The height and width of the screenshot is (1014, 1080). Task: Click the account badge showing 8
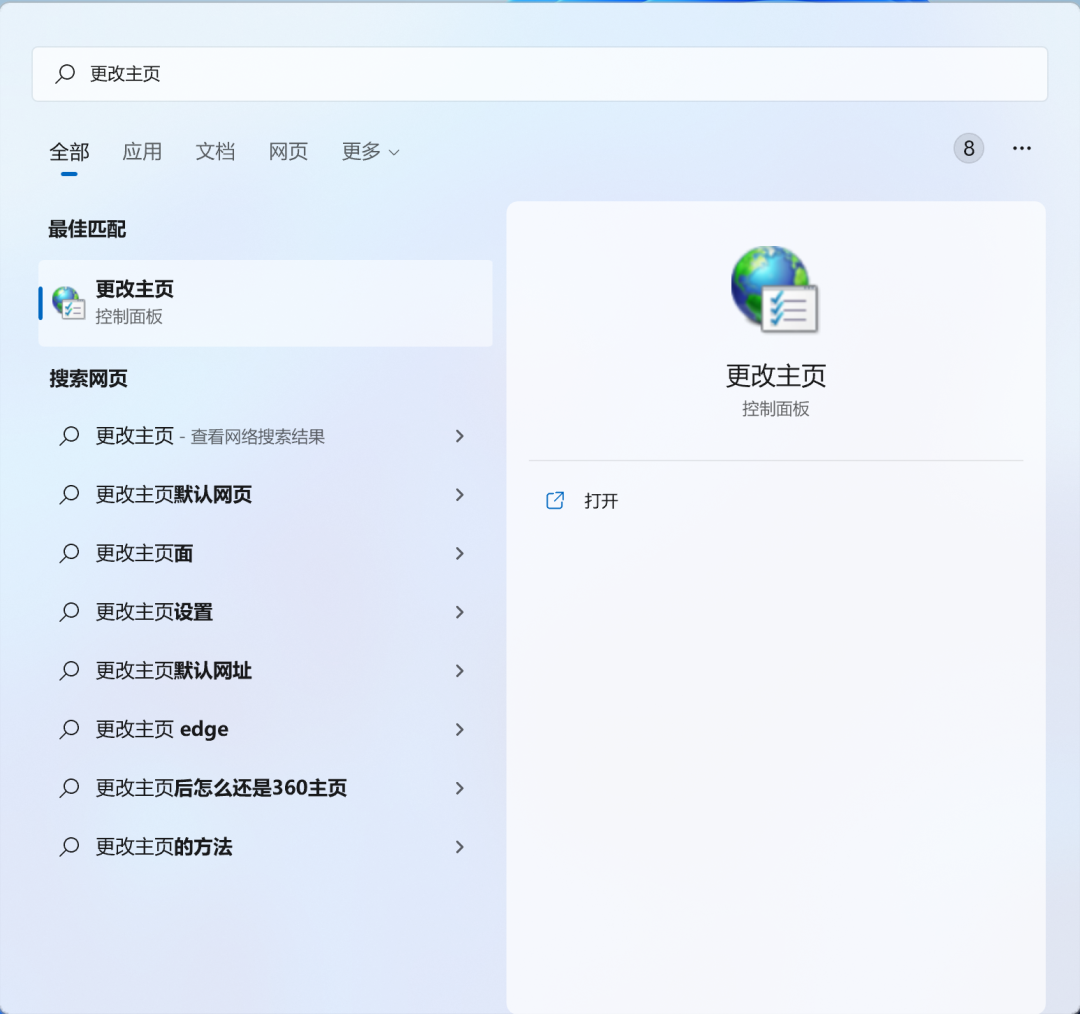[x=967, y=148]
